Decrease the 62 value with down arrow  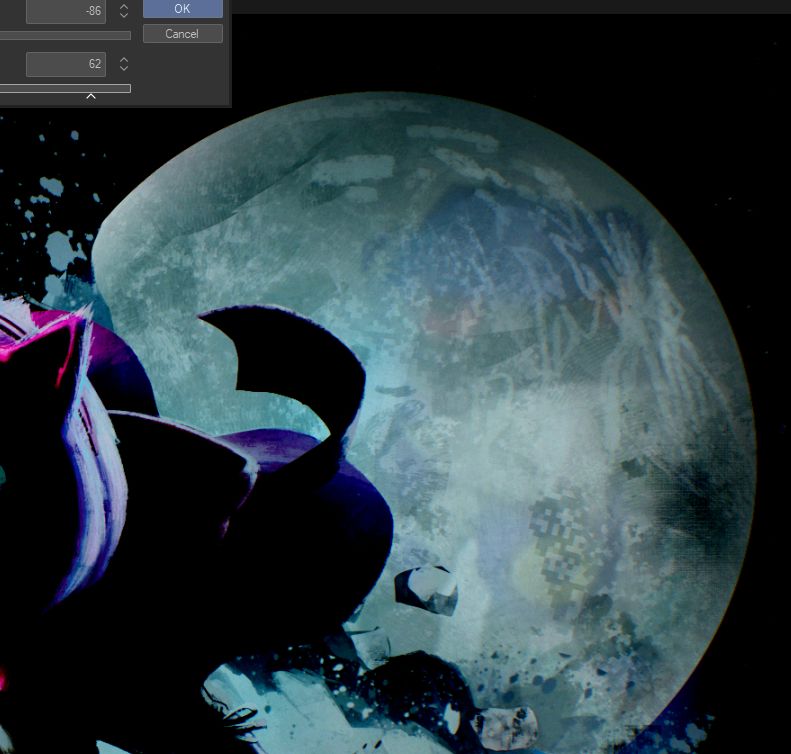124,69
